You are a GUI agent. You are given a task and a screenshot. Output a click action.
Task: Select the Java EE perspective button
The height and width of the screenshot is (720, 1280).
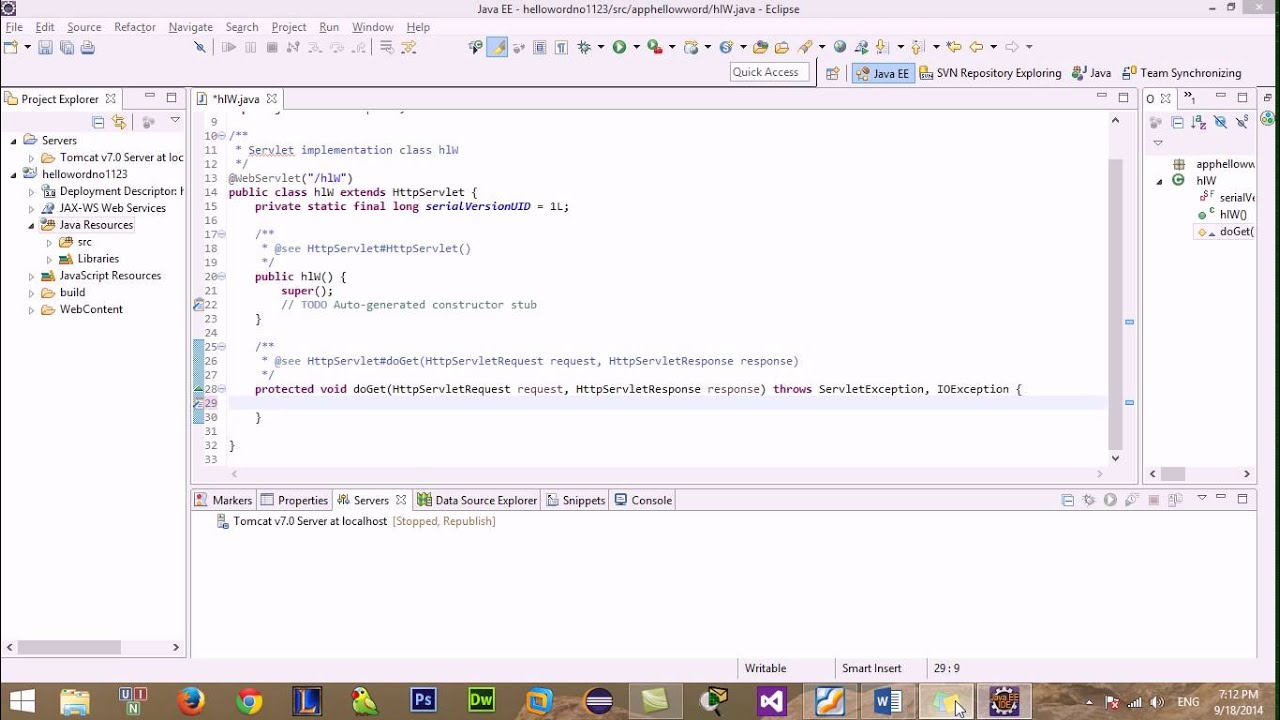point(883,73)
